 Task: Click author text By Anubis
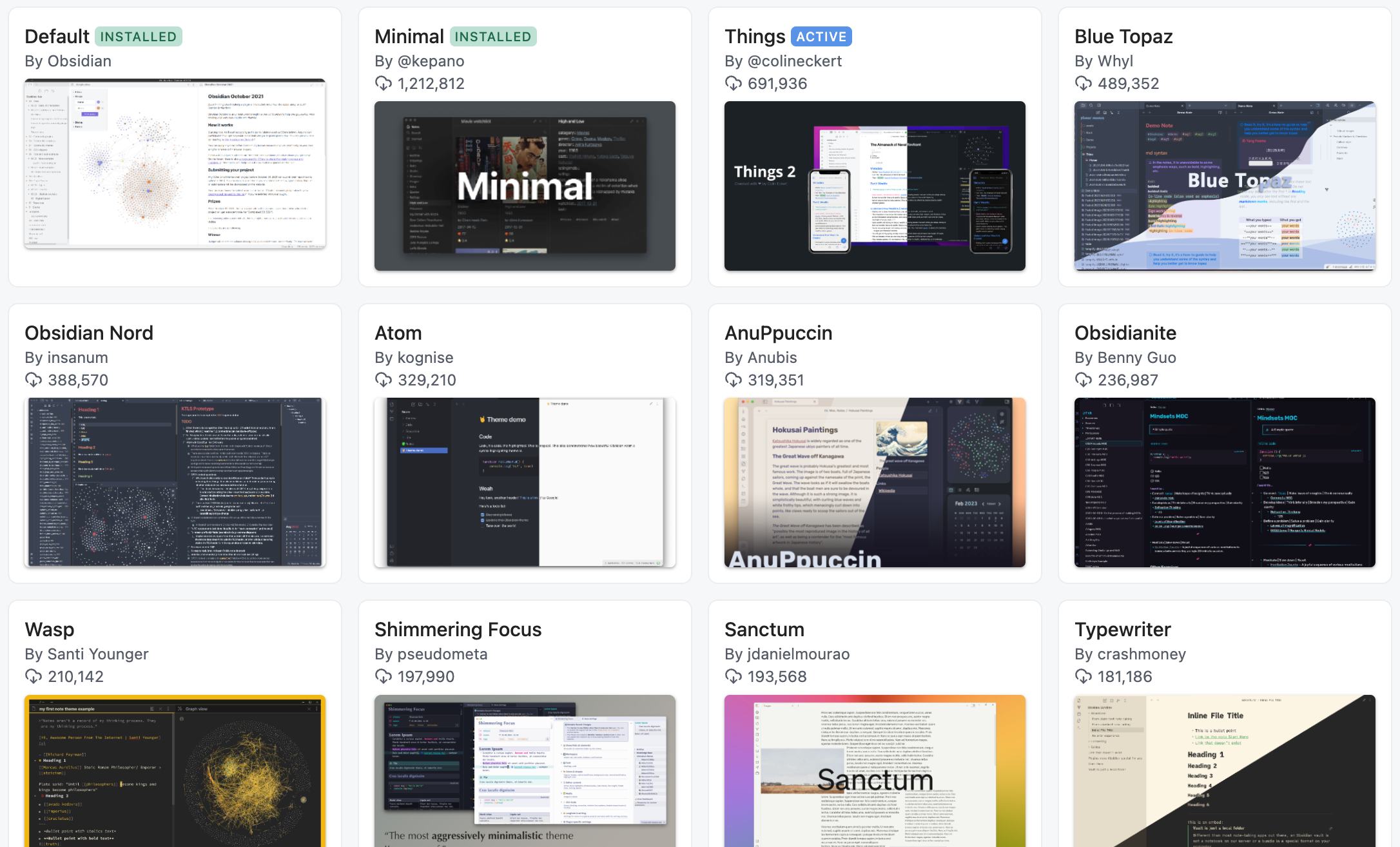tap(761, 358)
